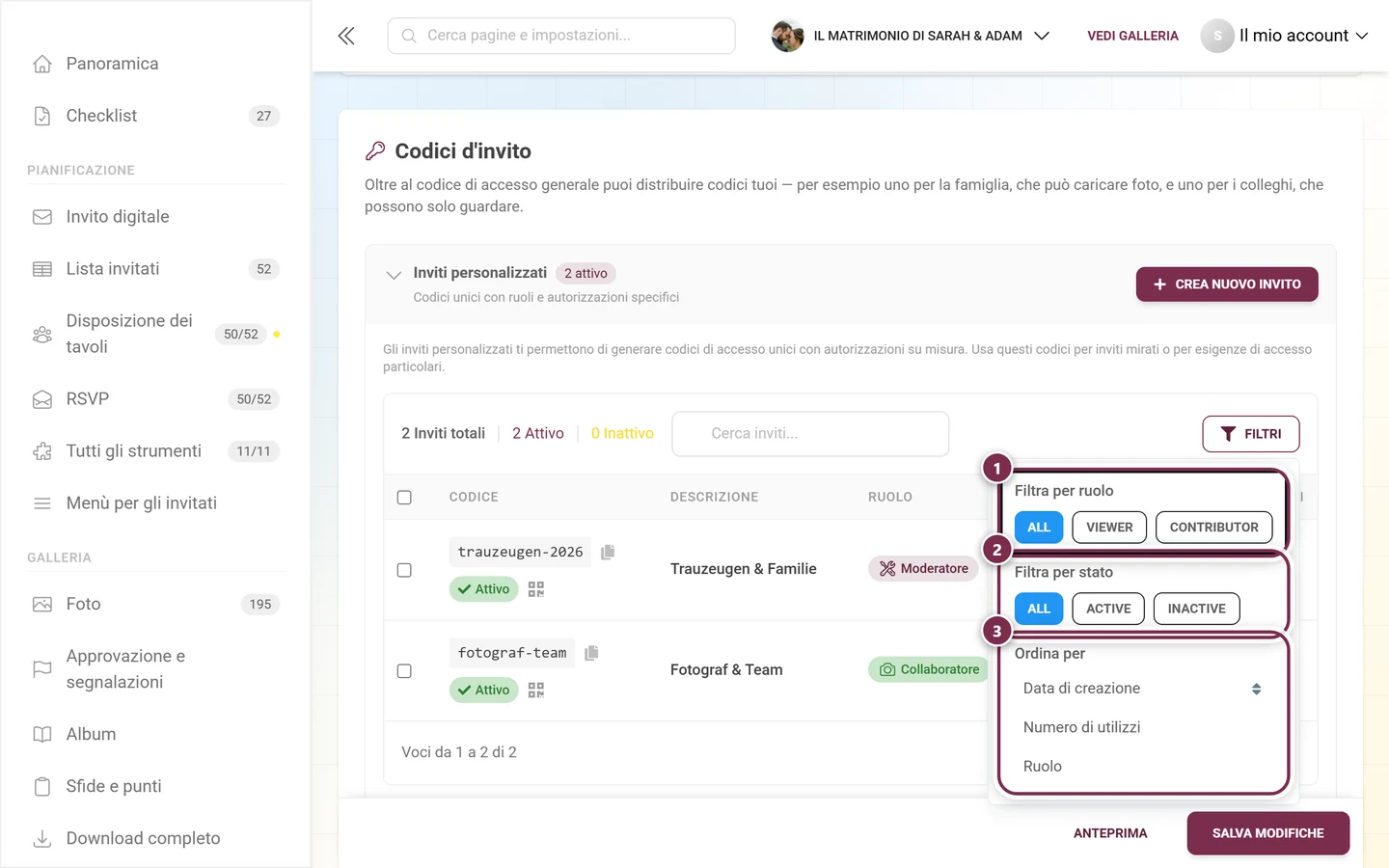Tick the select-all checkbox in table header
The height and width of the screenshot is (868, 1389).
[404, 498]
